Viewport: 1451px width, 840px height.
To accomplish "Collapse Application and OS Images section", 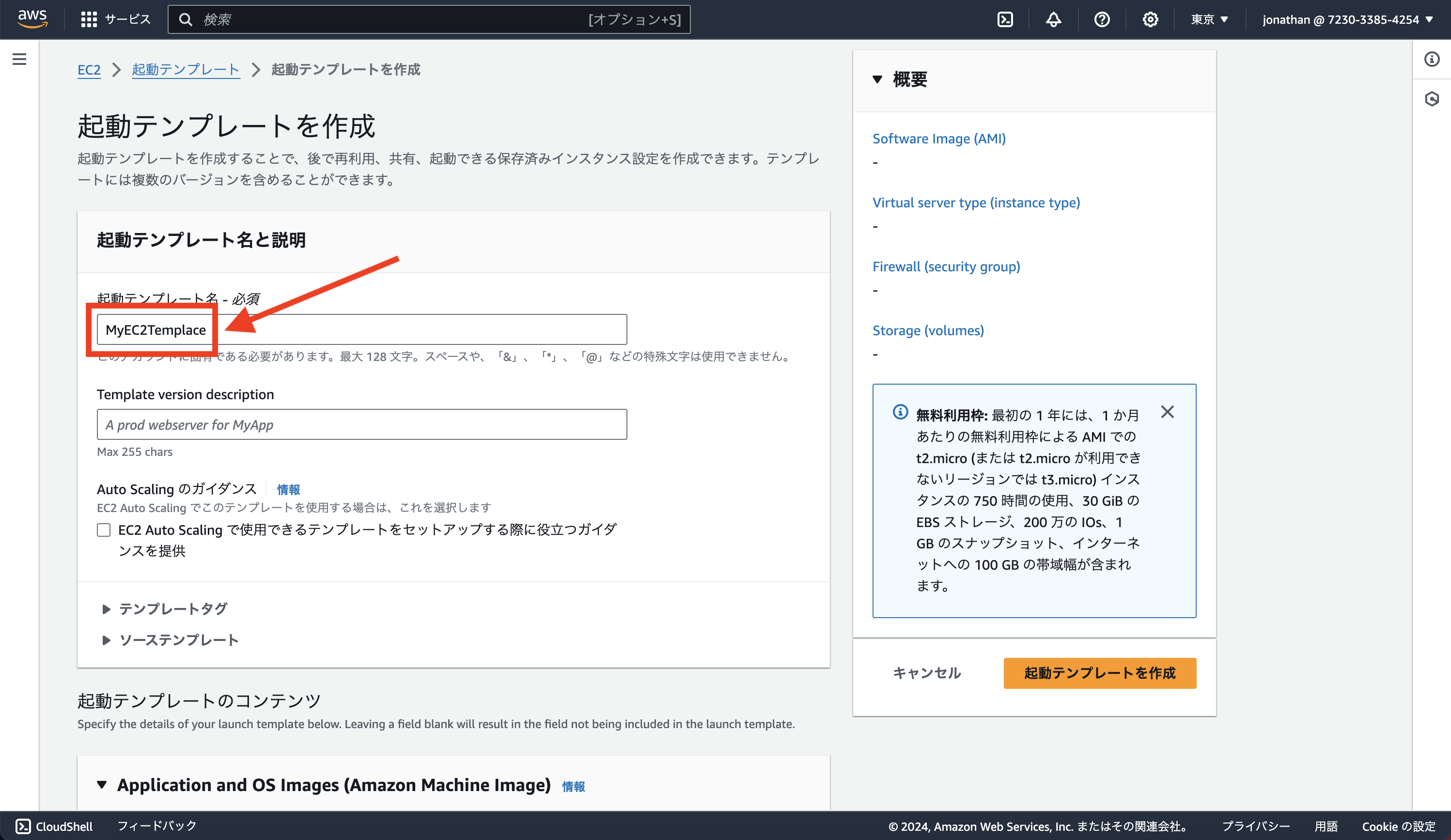I will pyautogui.click(x=102, y=785).
